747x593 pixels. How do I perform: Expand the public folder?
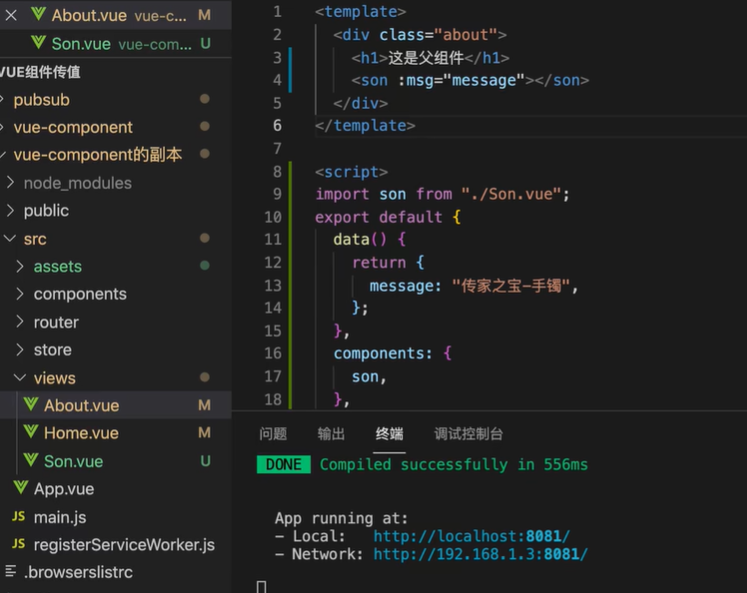tap(10, 210)
